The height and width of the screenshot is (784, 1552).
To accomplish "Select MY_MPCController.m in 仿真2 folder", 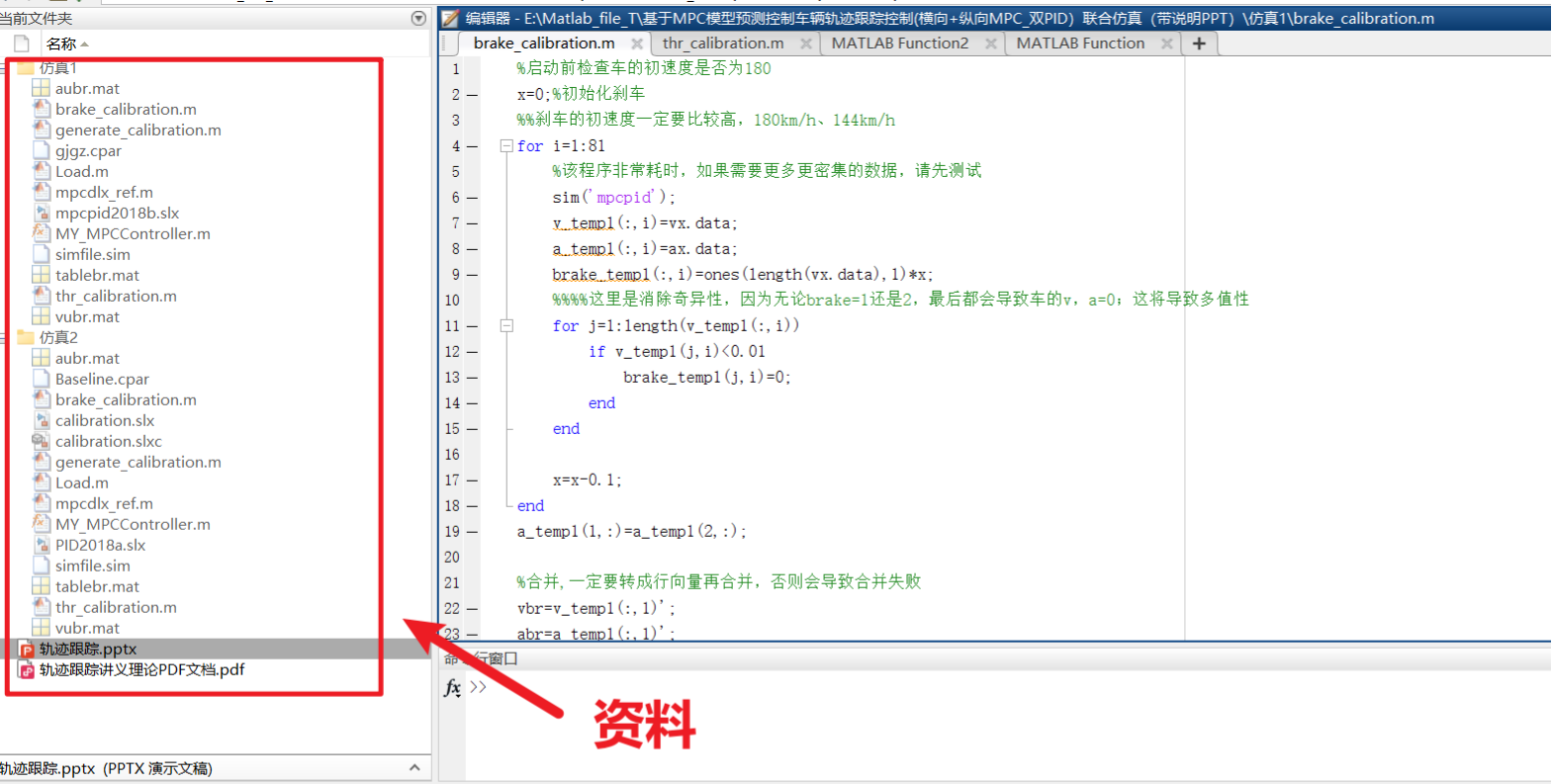I will click(133, 524).
